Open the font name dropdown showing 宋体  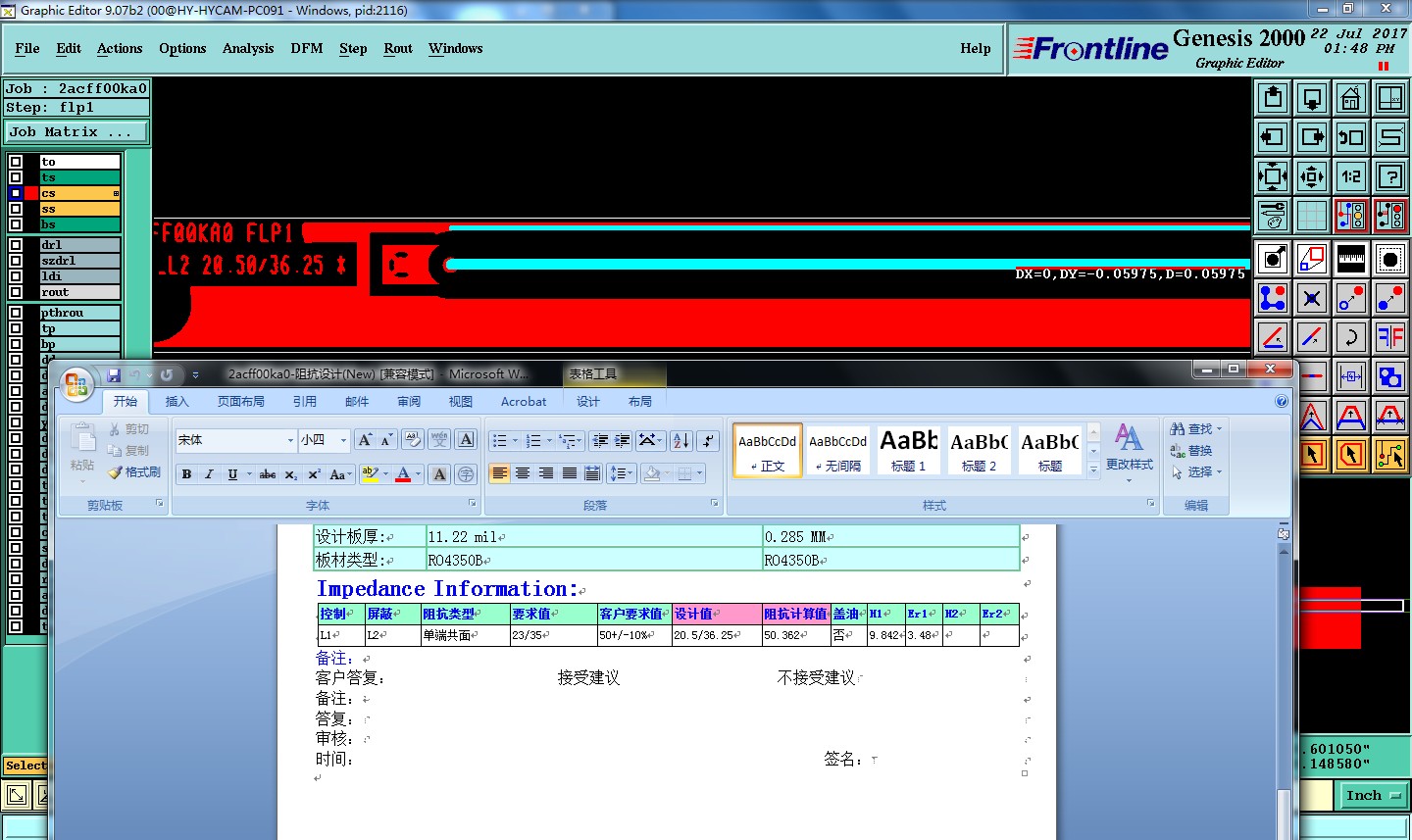coord(290,441)
